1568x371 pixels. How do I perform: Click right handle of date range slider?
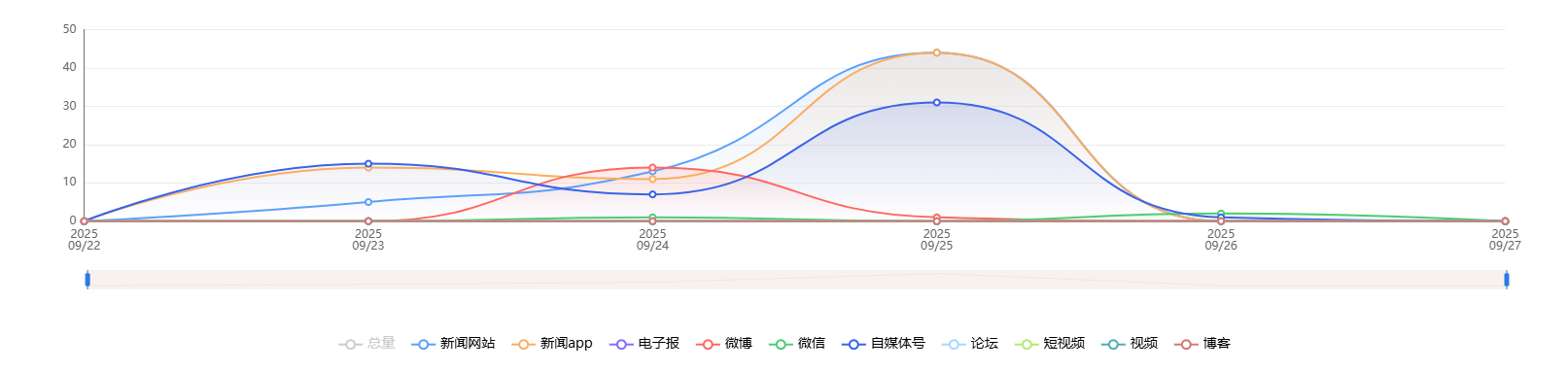[1507, 280]
